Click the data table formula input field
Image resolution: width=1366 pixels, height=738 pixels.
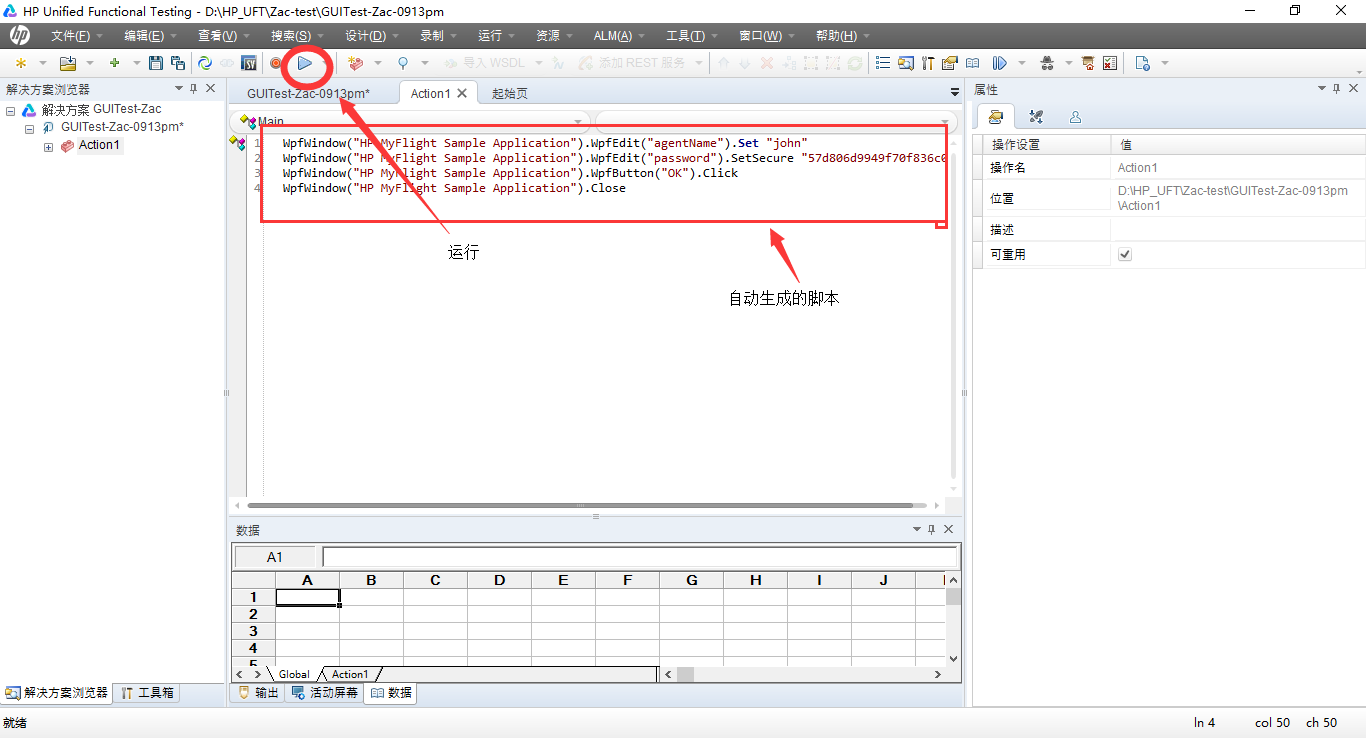640,557
